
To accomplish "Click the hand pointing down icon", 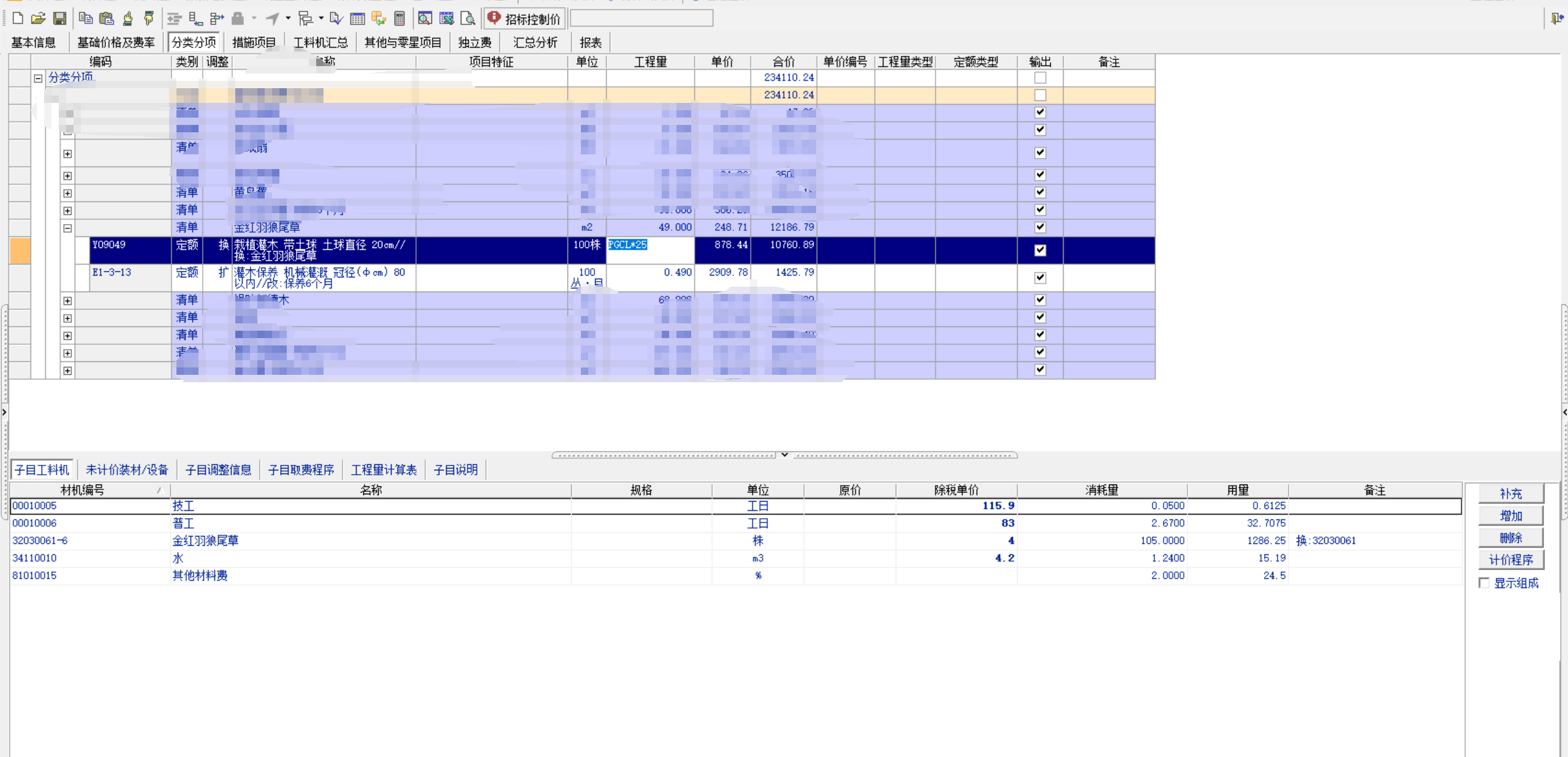I will click(x=148, y=18).
